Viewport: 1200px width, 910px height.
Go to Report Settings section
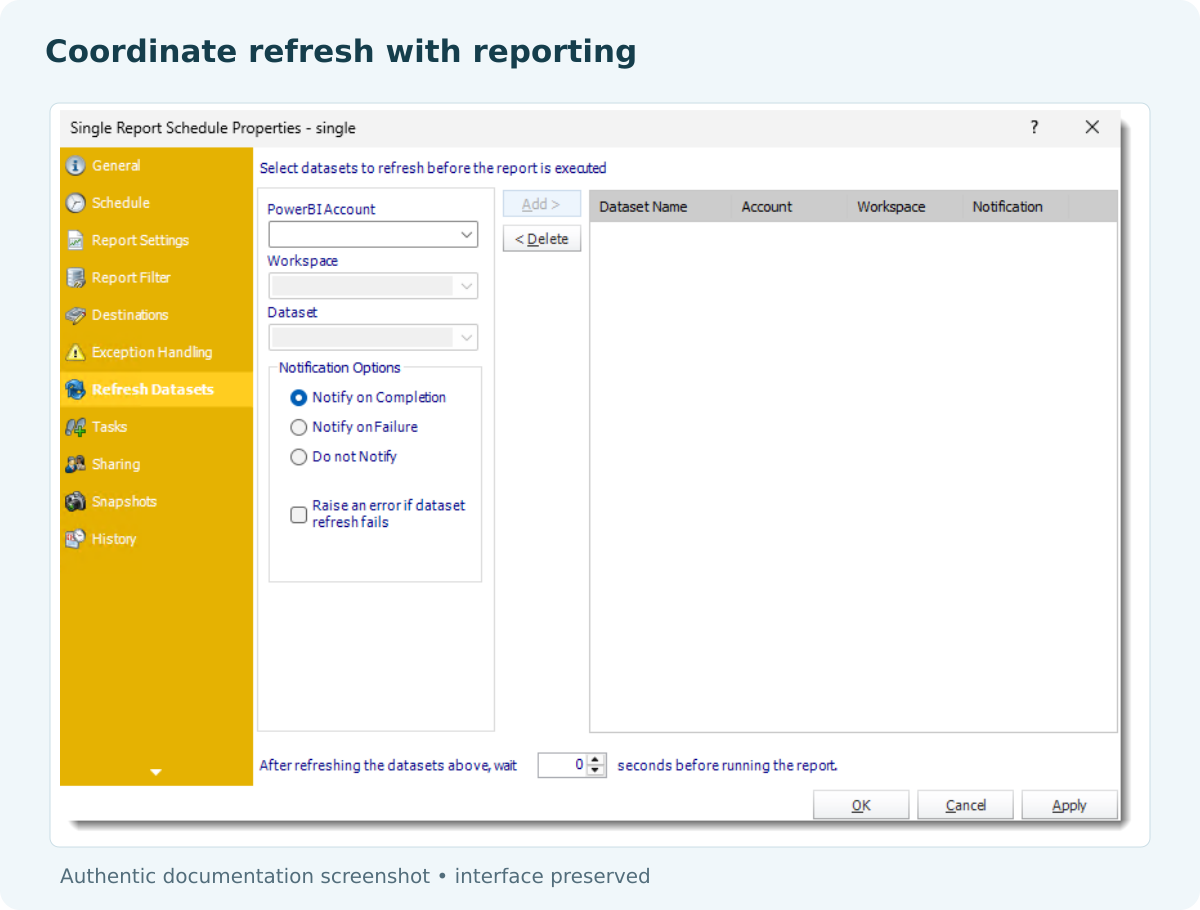point(156,240)
